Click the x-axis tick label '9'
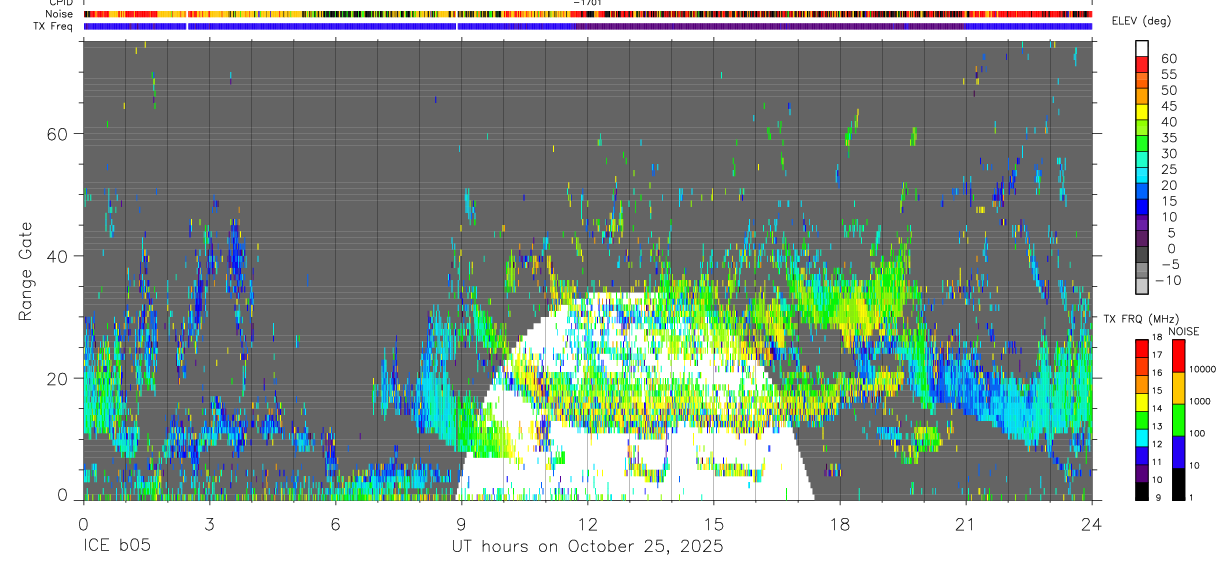The width and height of the screenshot is (1228, 567). point(462,524)
